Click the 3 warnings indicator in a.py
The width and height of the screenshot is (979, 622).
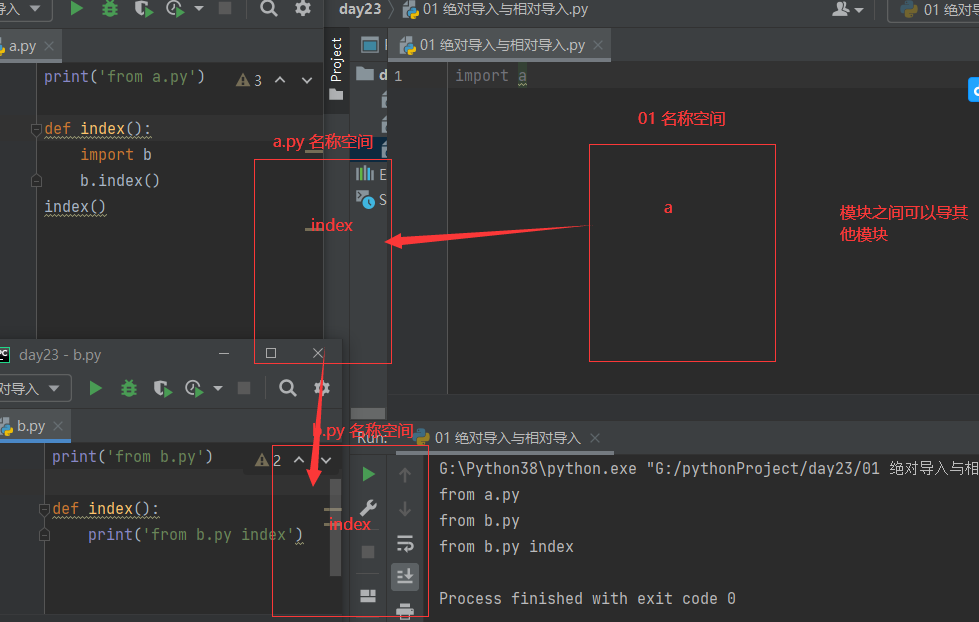(249, 80)
